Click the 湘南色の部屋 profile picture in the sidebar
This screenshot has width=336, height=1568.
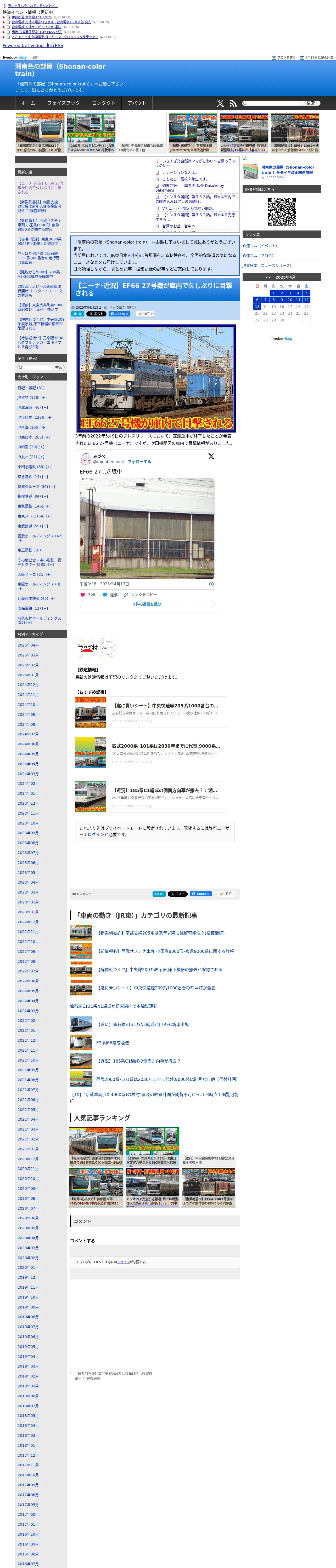point(251,172)
